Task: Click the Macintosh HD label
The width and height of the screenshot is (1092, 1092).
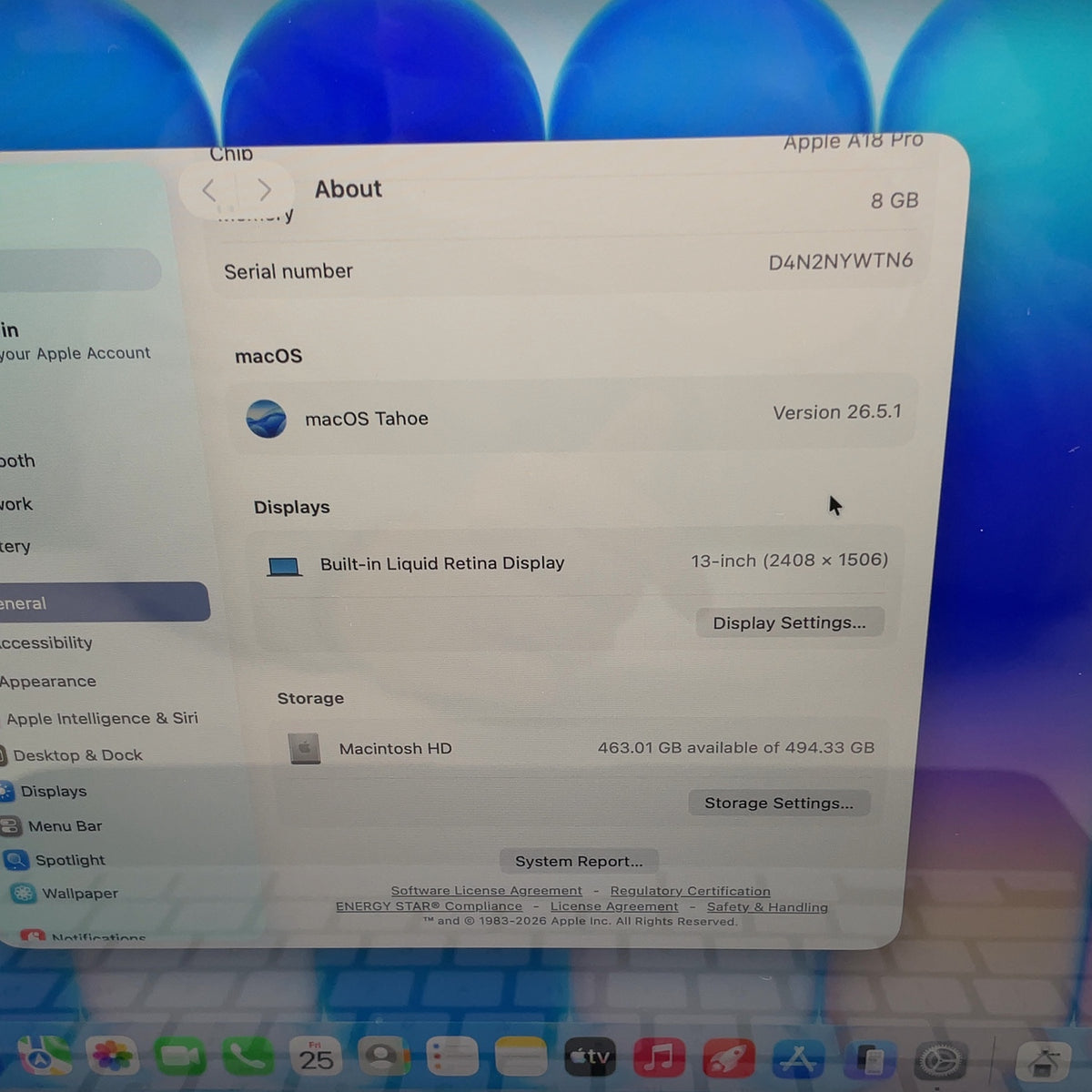Action: (x=396, y=749)
